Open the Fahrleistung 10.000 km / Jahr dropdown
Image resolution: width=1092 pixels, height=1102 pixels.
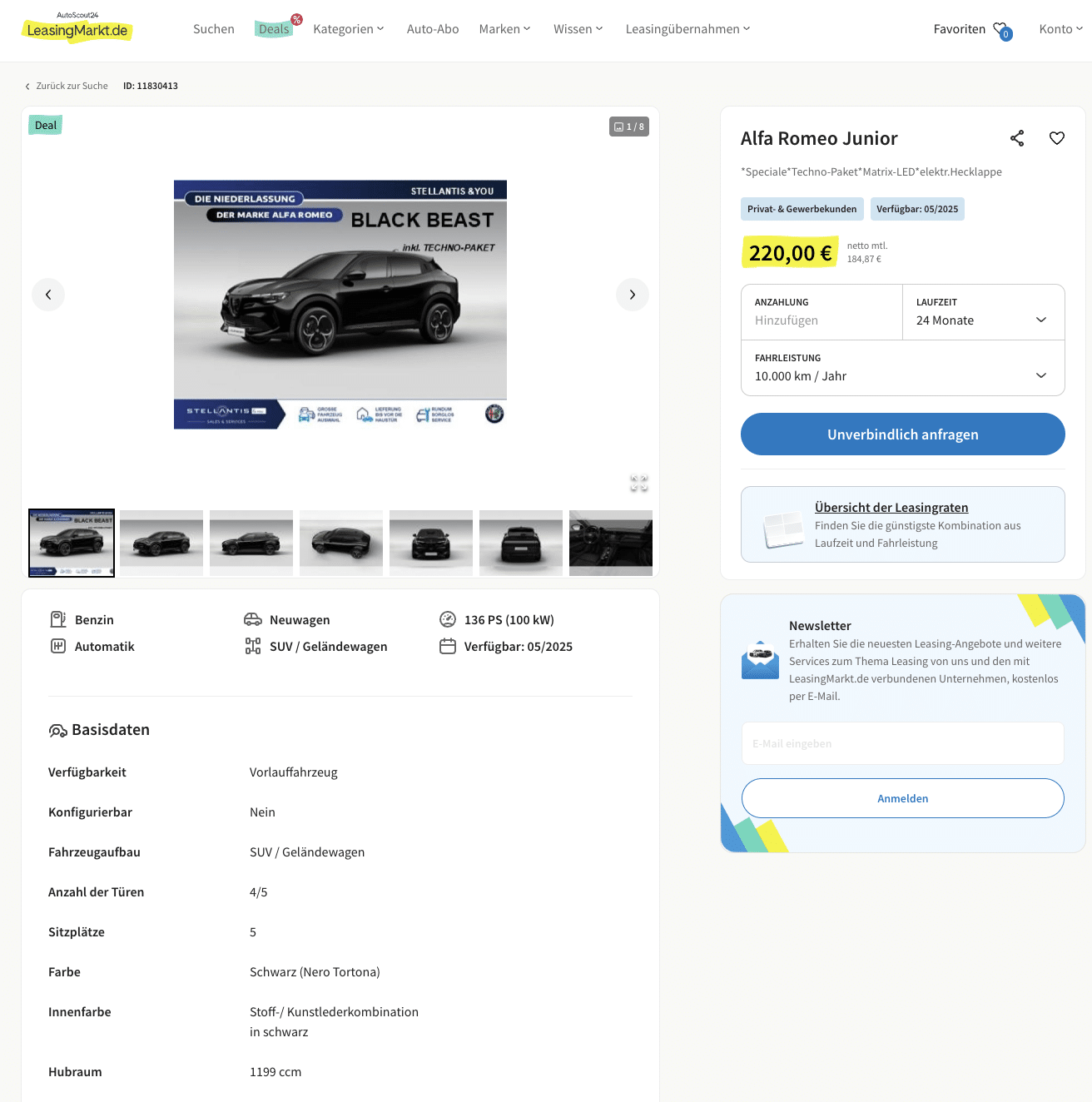(x=903, y=368)
